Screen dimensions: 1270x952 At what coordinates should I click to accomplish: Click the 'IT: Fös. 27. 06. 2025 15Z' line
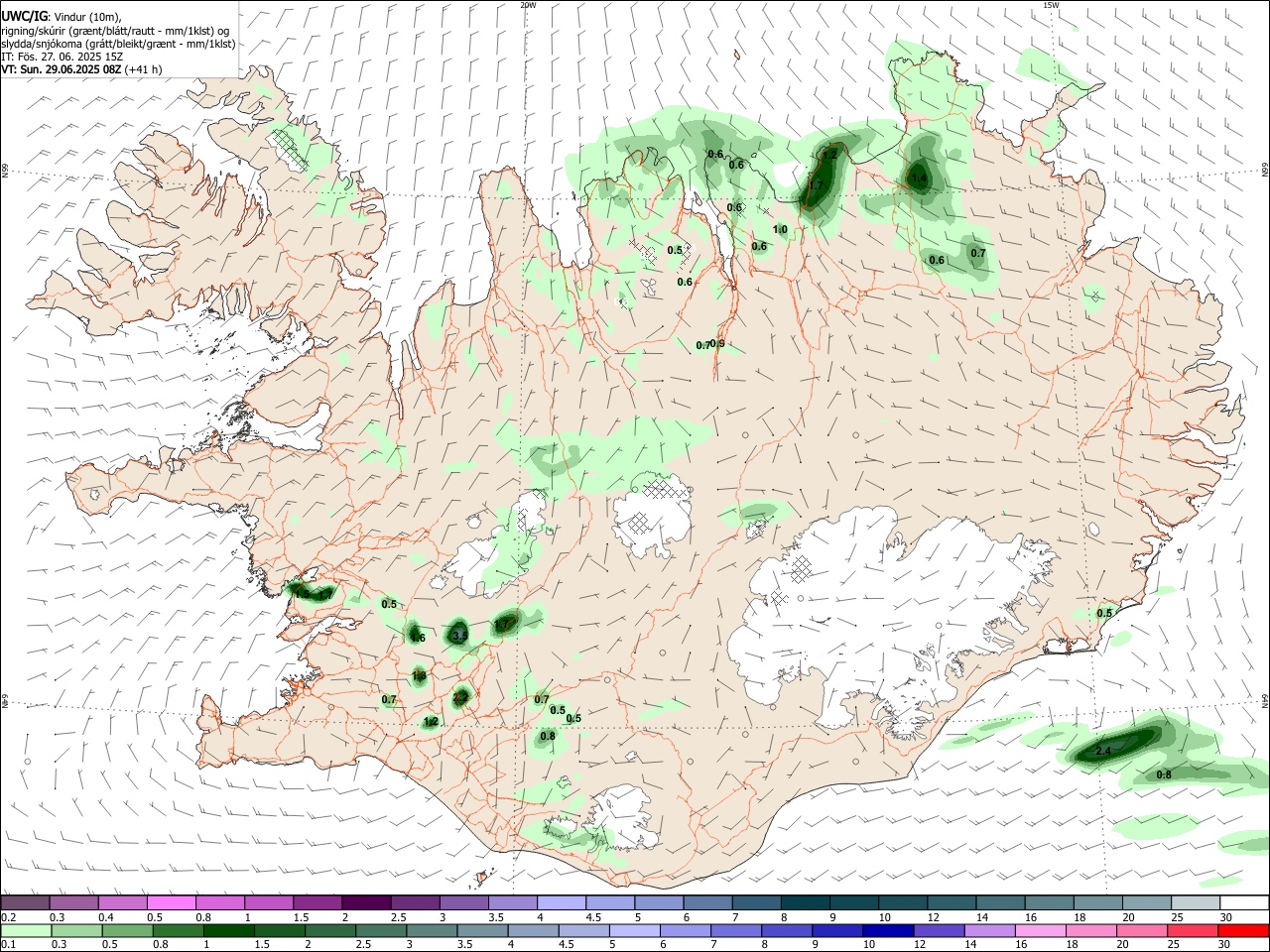[62, 57]
